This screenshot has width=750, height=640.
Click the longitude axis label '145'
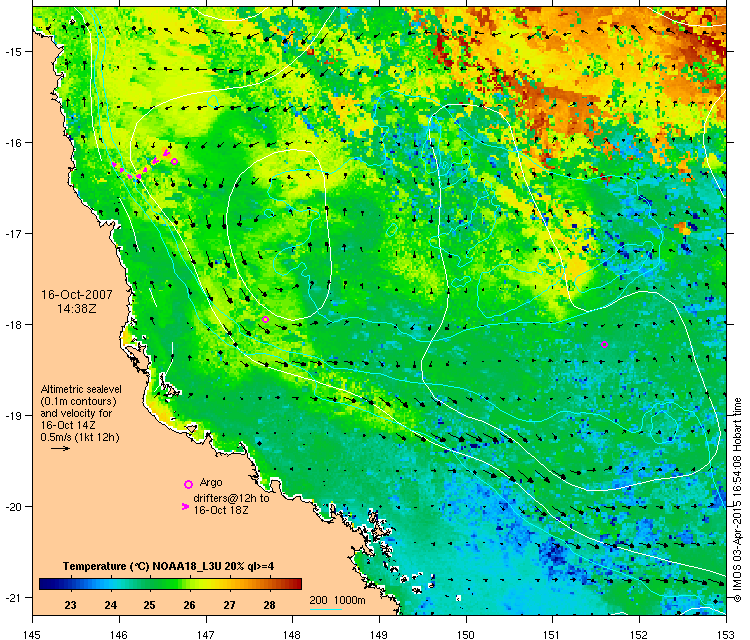32,635
